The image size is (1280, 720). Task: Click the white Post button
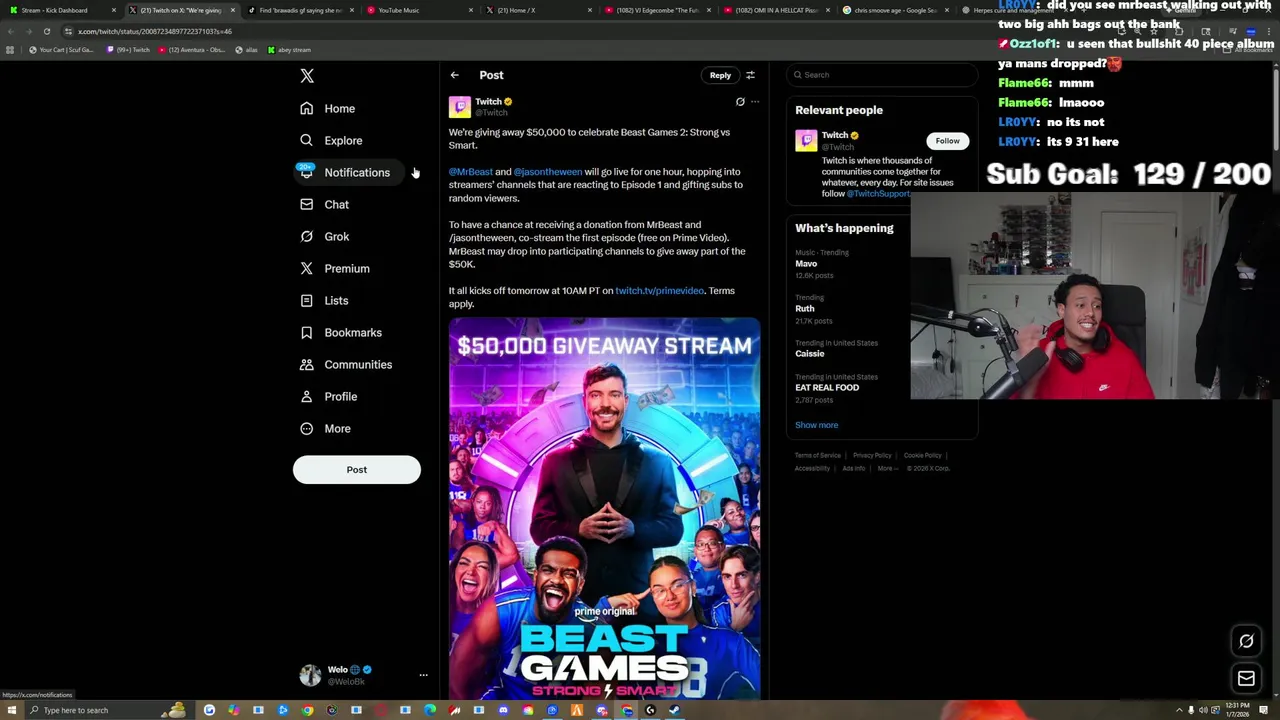point(357,469)
